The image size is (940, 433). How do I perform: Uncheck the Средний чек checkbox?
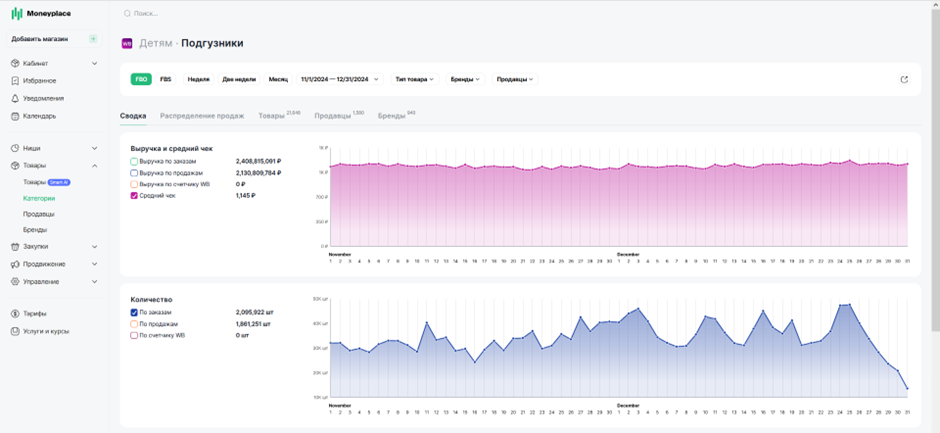(134, 196)
